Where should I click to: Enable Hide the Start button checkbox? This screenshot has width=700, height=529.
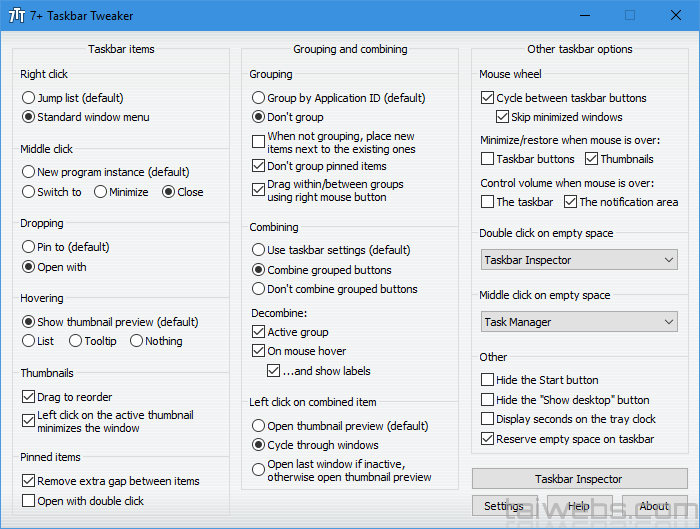pos(488,380)
